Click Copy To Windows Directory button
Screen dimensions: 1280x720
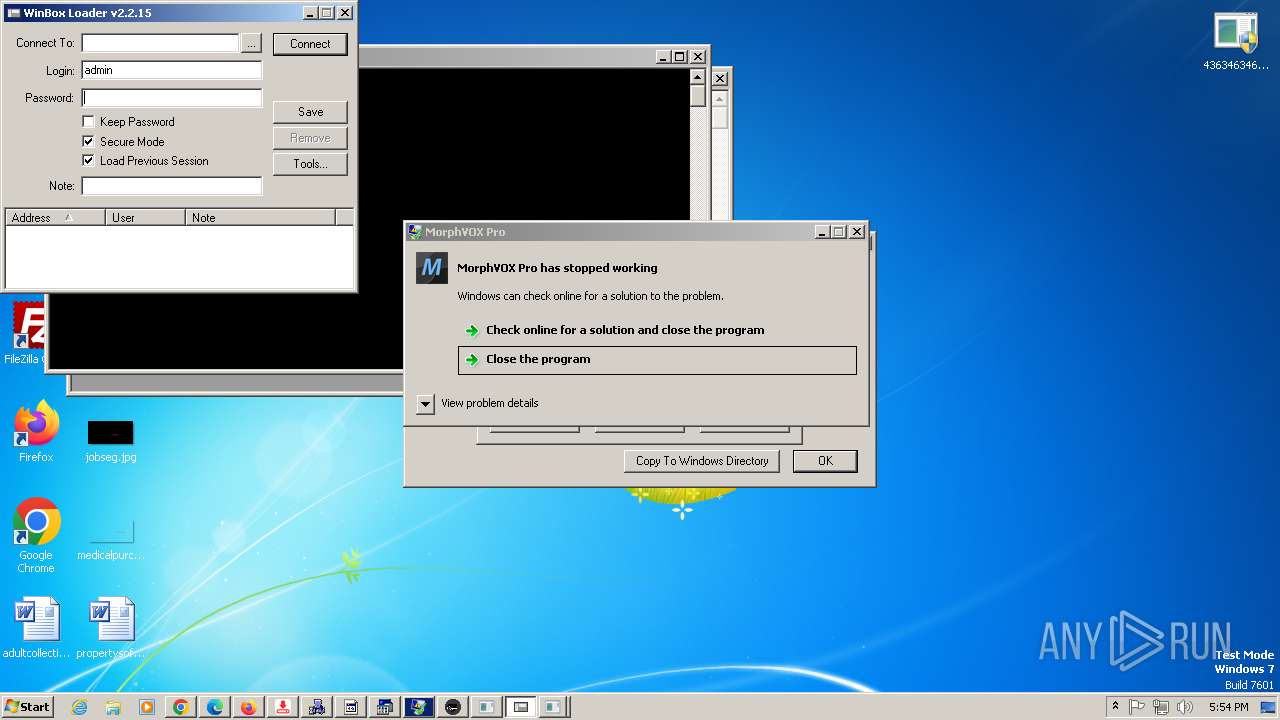tap(702, 461)
